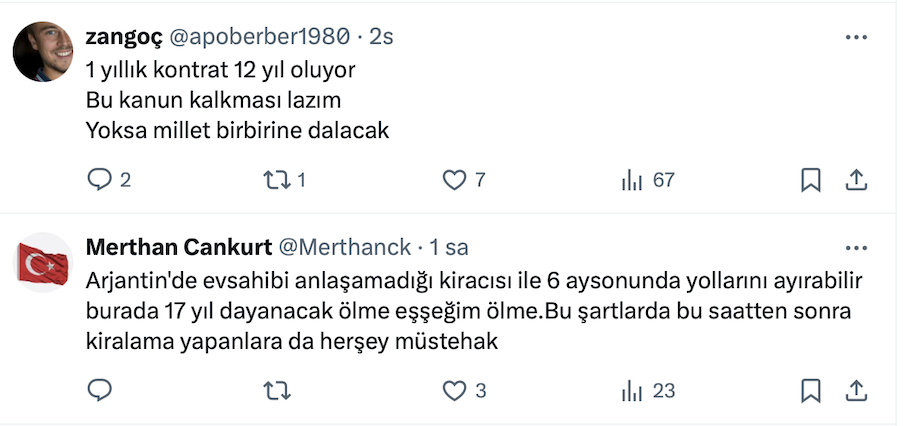The image size is (906, 426).
Task: Bookmark Merthan Cankurt's tweet
Action: (x=811, y=390)
